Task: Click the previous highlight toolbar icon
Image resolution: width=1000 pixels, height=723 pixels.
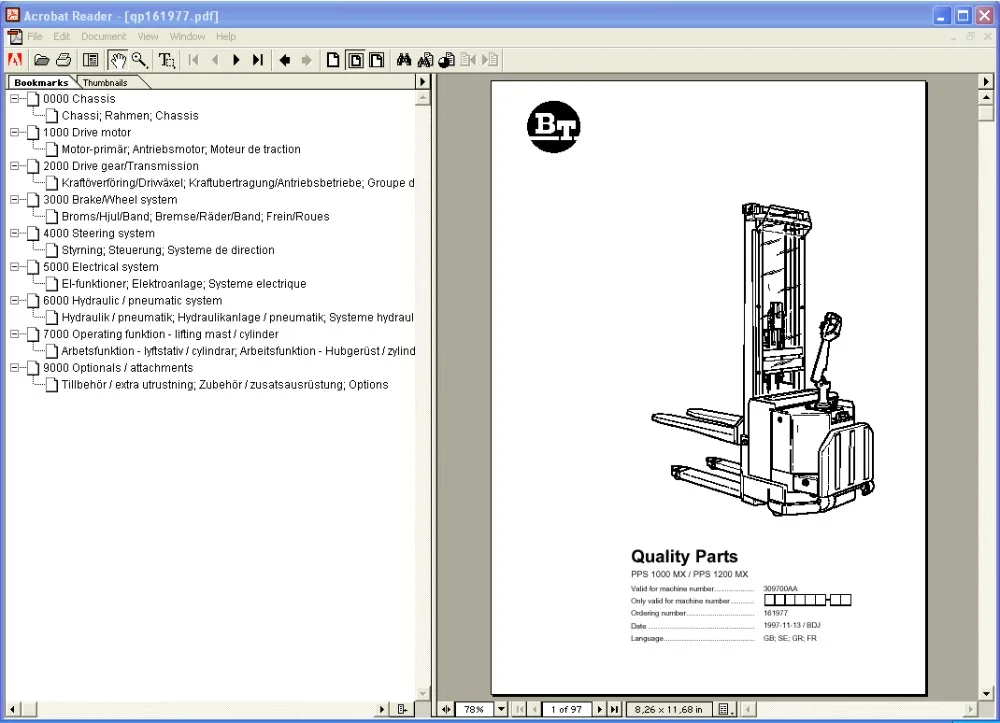Action: (468, 60)
